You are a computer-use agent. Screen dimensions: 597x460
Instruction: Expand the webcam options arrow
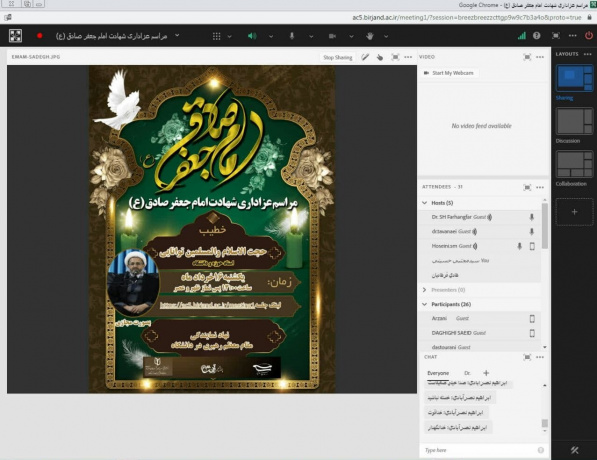(351, 37)
